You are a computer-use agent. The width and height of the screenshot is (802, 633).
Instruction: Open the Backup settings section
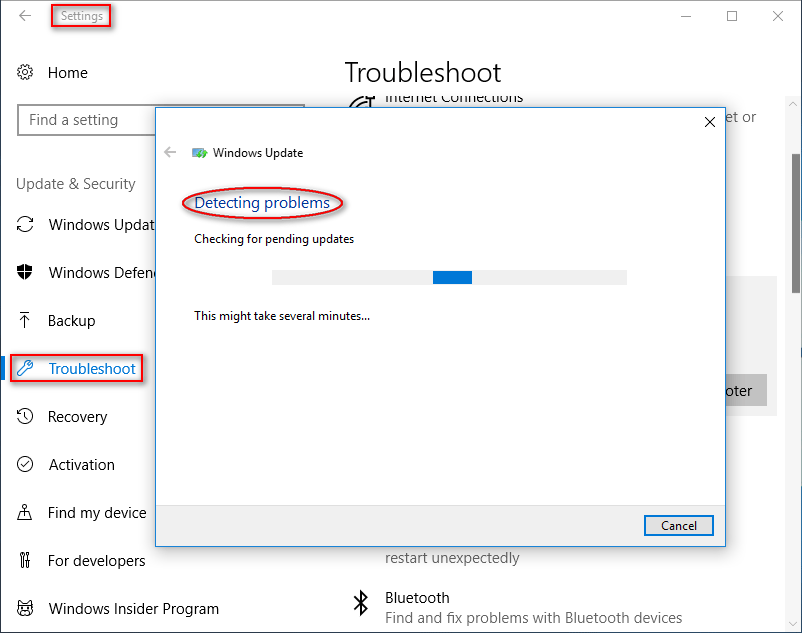click(x=72, y=321)
